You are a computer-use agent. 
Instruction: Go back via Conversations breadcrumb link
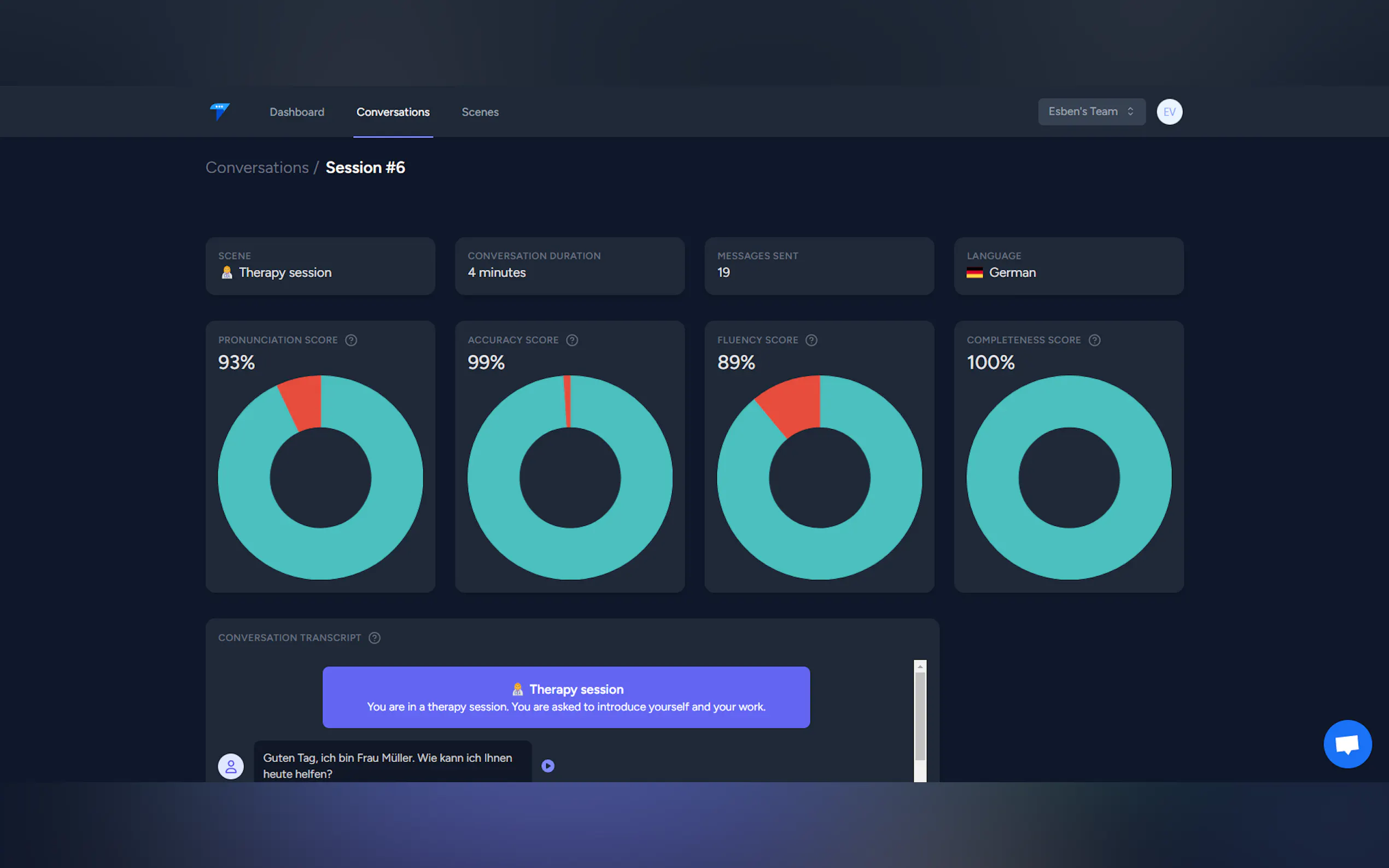pos(256,168)
